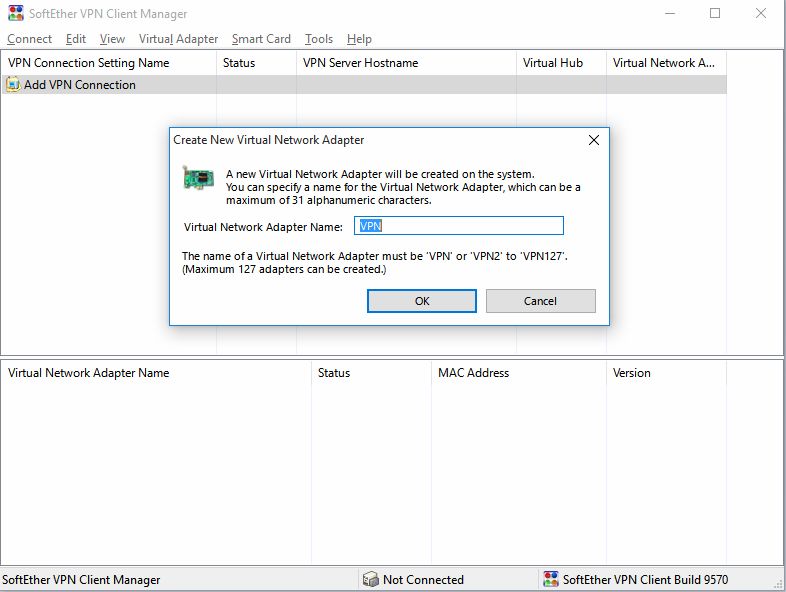Sort by MAC Address column
This screenshot has height=592, width=786.
coord(519,373)
